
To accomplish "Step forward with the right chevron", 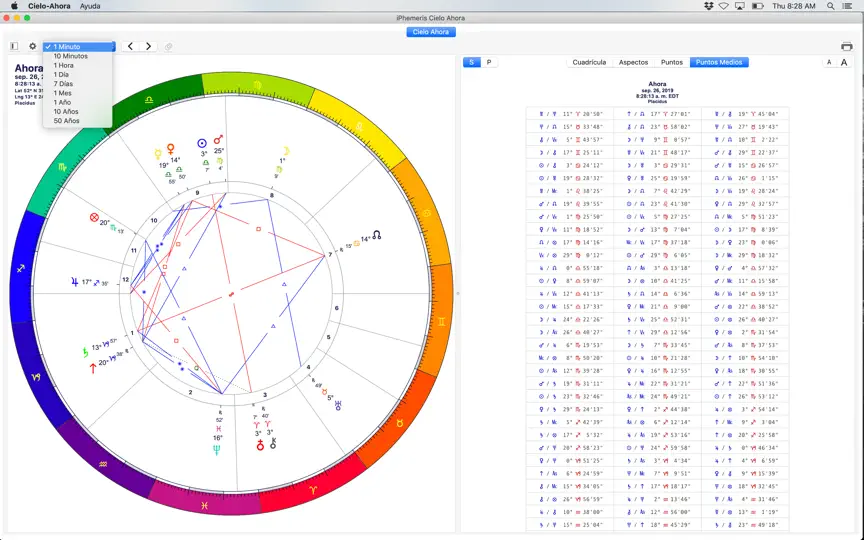I will pyautogui.click(x=148, y=46).
